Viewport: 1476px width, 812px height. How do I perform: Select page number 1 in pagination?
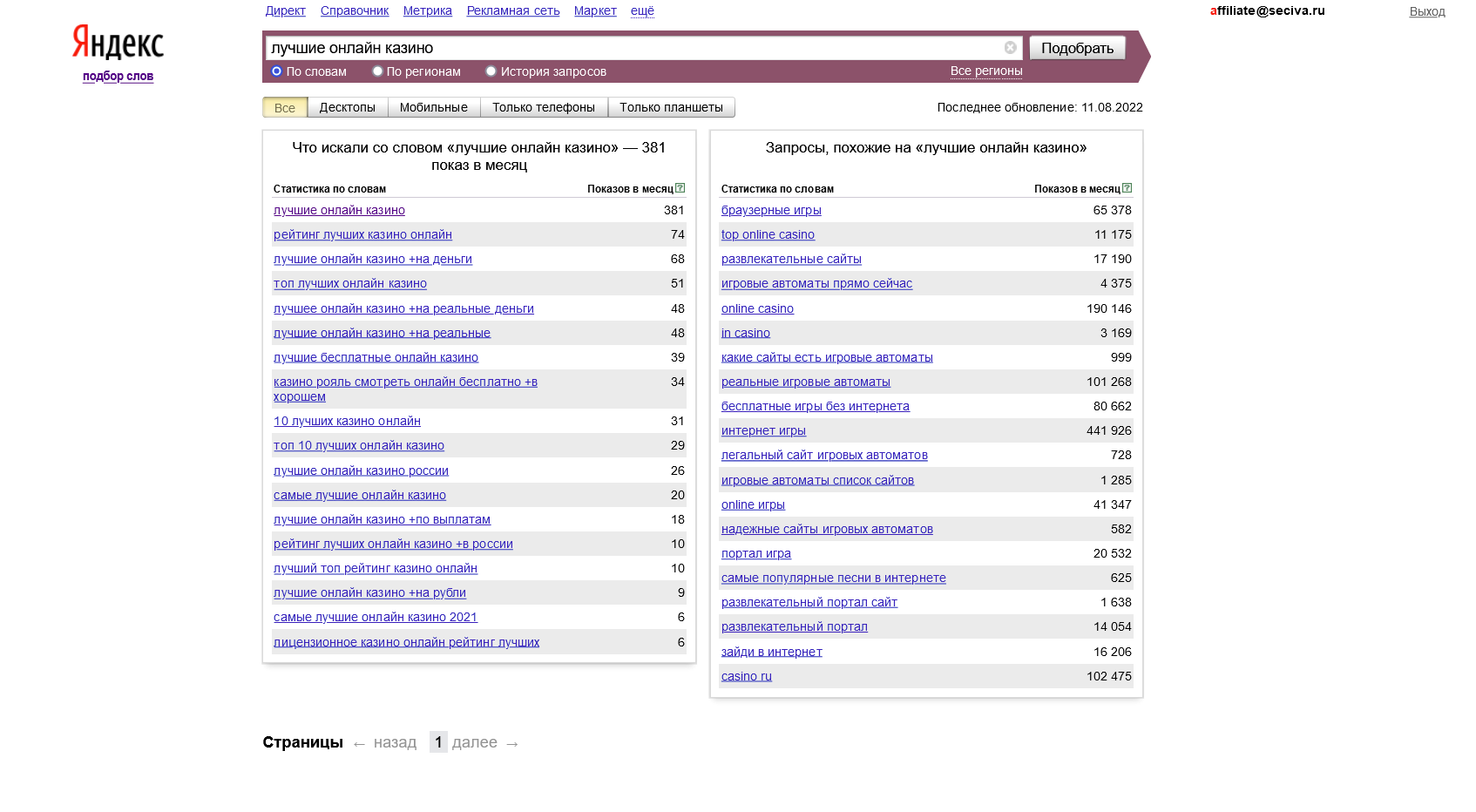(438, 741)
